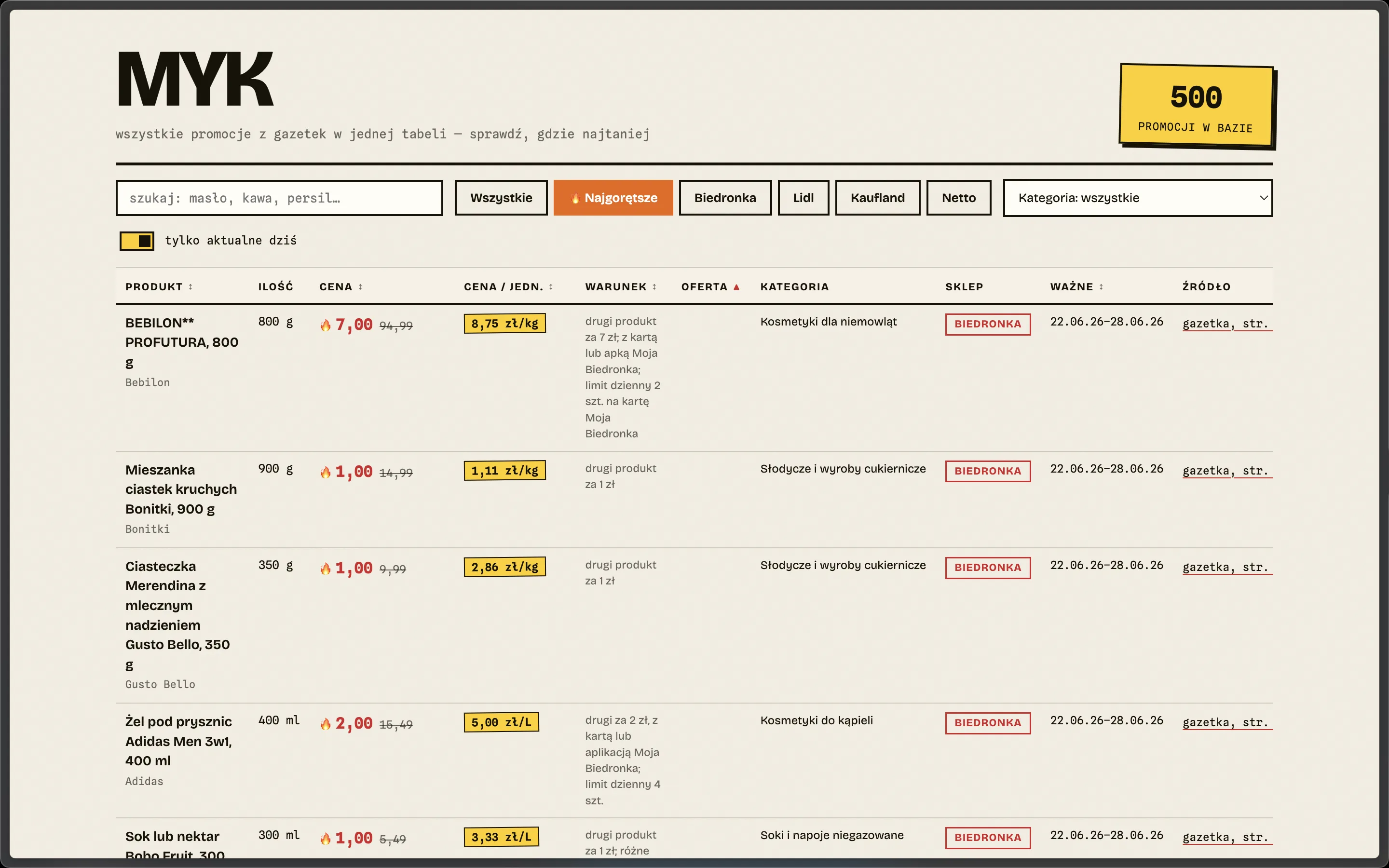This screenshot has height=868, width=1389.
Task: Click the MYK logo title
Action: coord(195,79)
